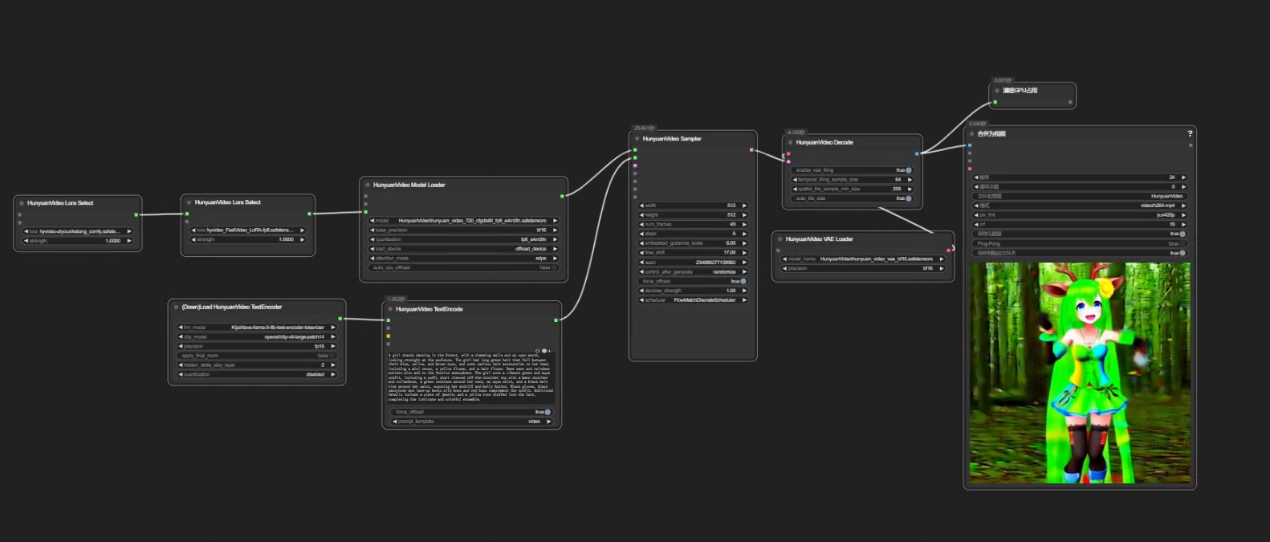Click the Decode node's blue images output socket
This screenshot has height=542, width=1270.
[x=916, y=153]
